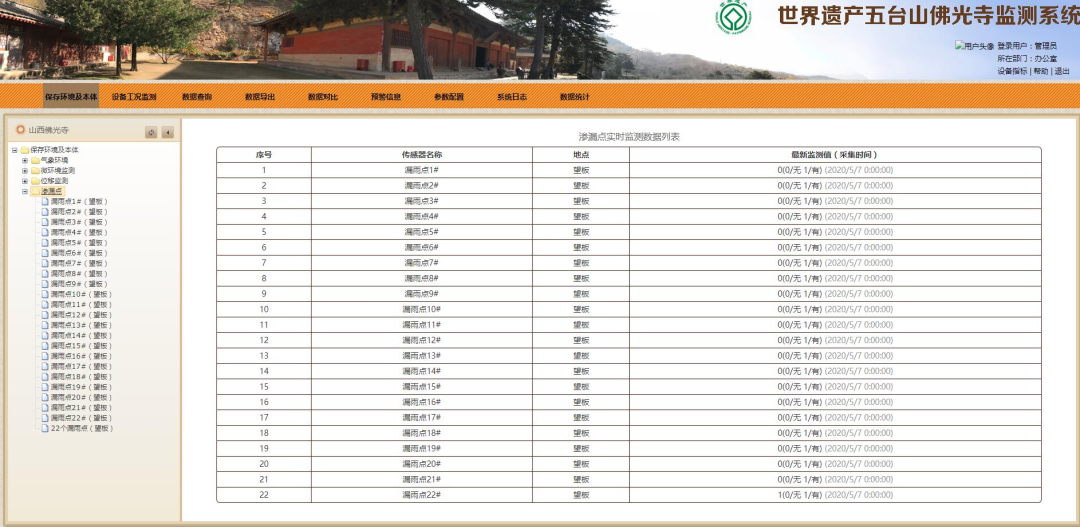Click the folder icon of 气象环境

[x=35, y=161]
